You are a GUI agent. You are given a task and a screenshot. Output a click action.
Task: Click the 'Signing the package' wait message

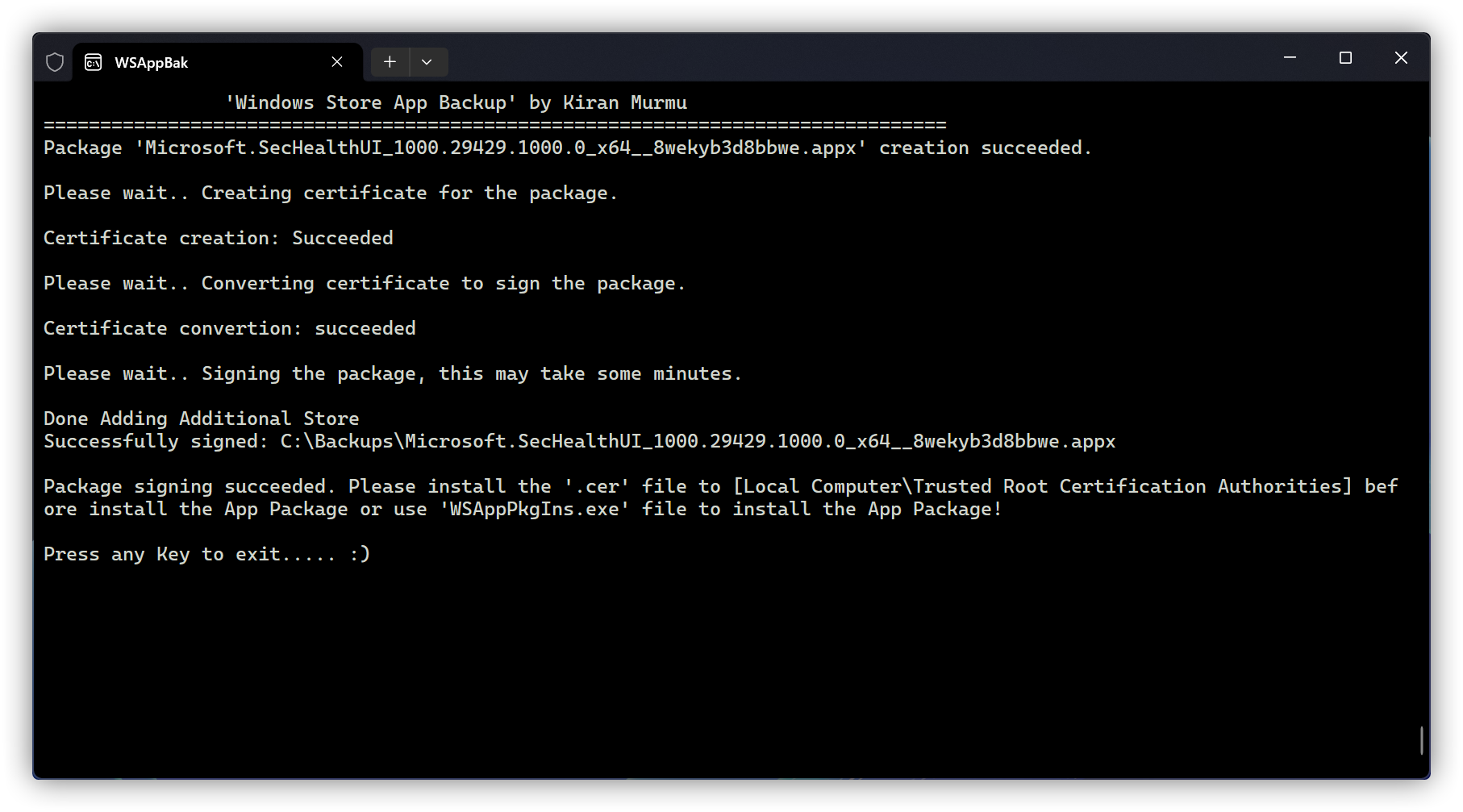pyautogui.click(x=392, y=374)
